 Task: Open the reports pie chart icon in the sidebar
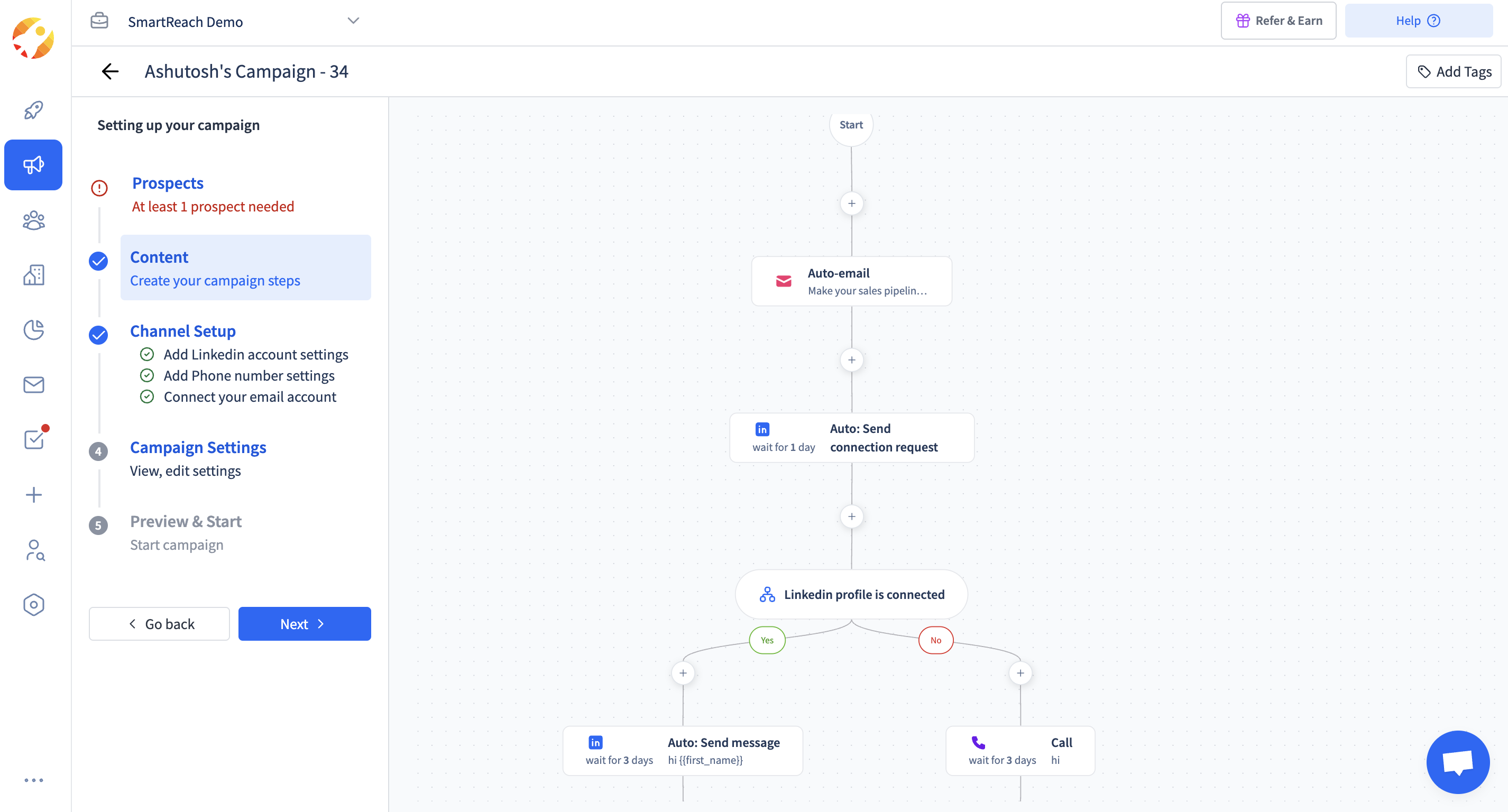tap(33, 329)
